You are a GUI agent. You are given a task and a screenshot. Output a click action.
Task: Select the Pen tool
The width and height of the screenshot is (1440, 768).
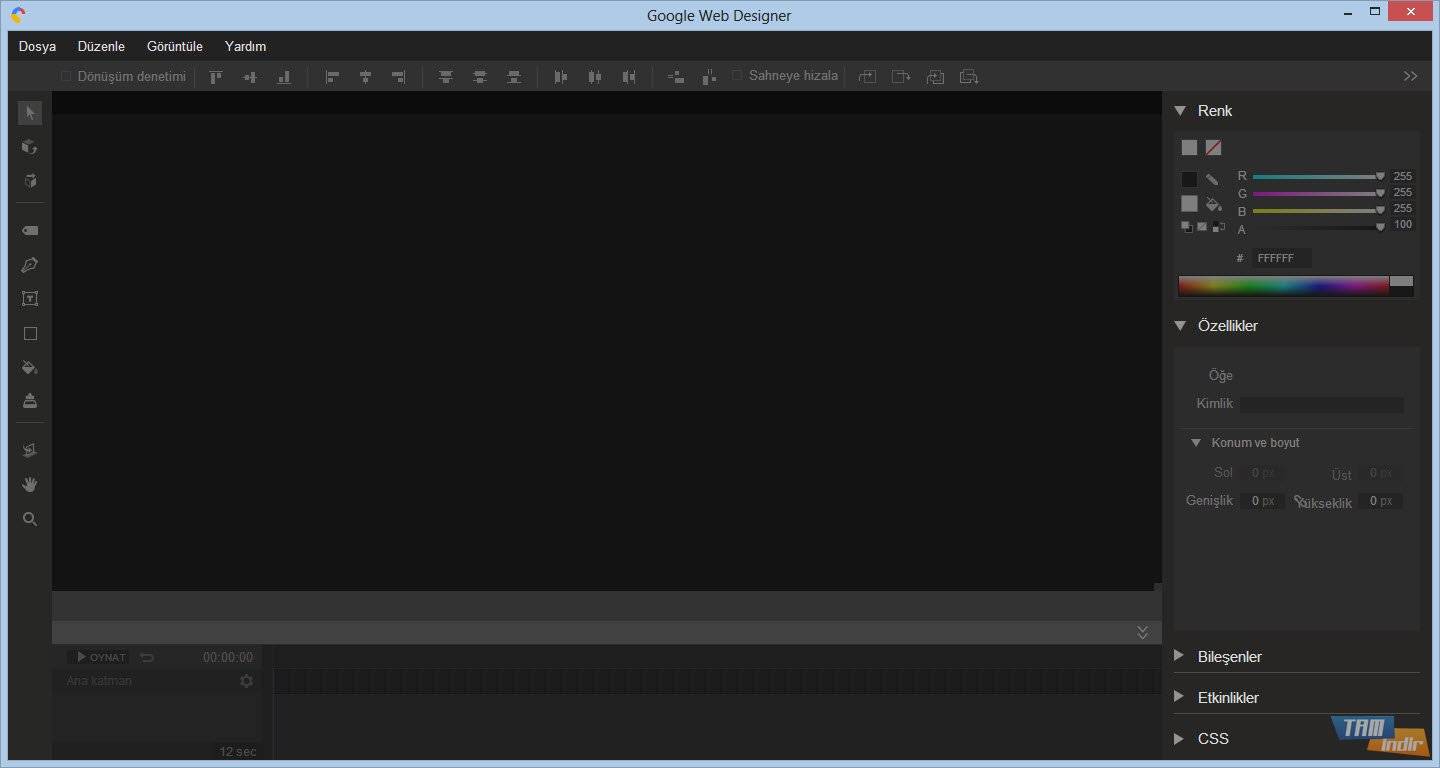(30, 265)
